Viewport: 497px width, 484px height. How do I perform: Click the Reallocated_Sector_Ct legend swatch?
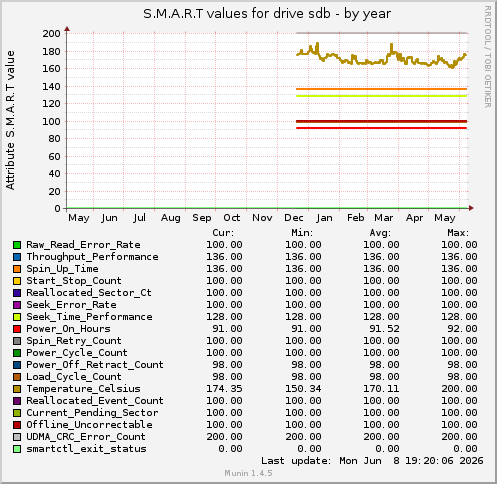point(17,293)
